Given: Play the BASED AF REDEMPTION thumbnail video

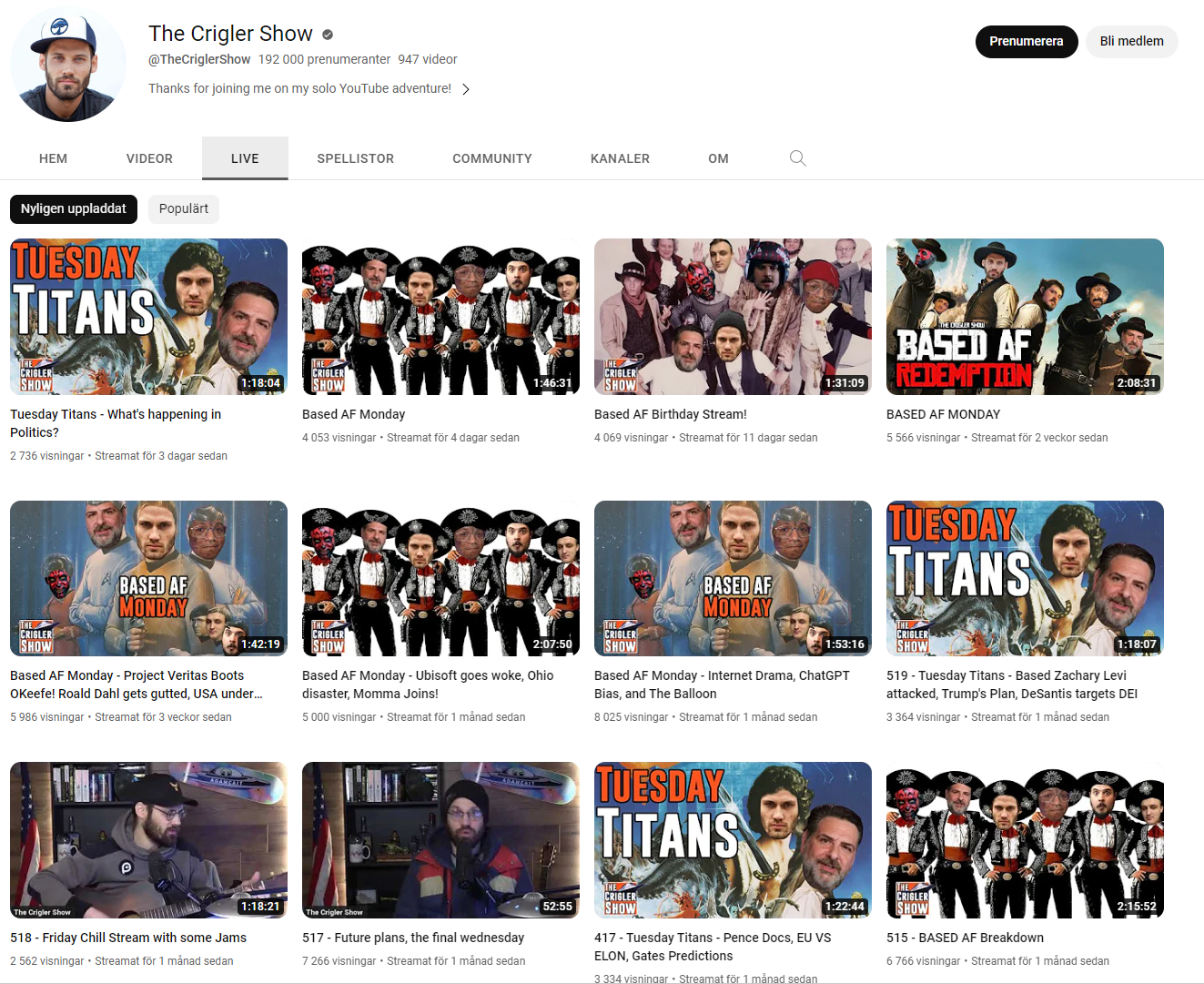Looking at the screenshot, I should [1025, 316].
